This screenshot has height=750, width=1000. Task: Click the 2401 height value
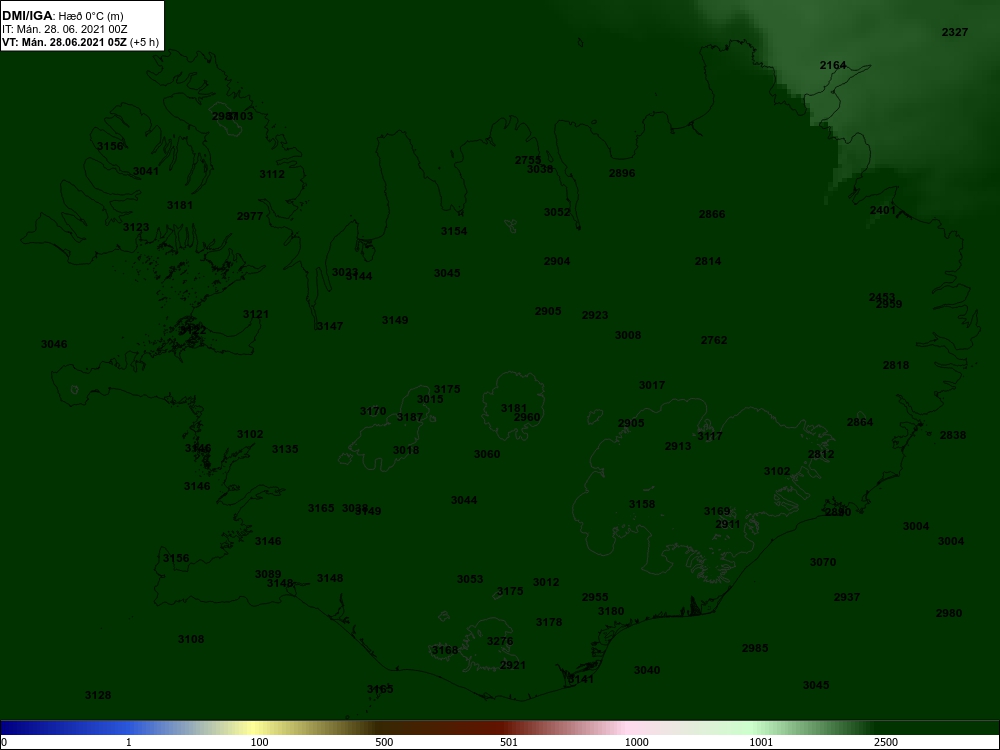(x=883, y=210)
